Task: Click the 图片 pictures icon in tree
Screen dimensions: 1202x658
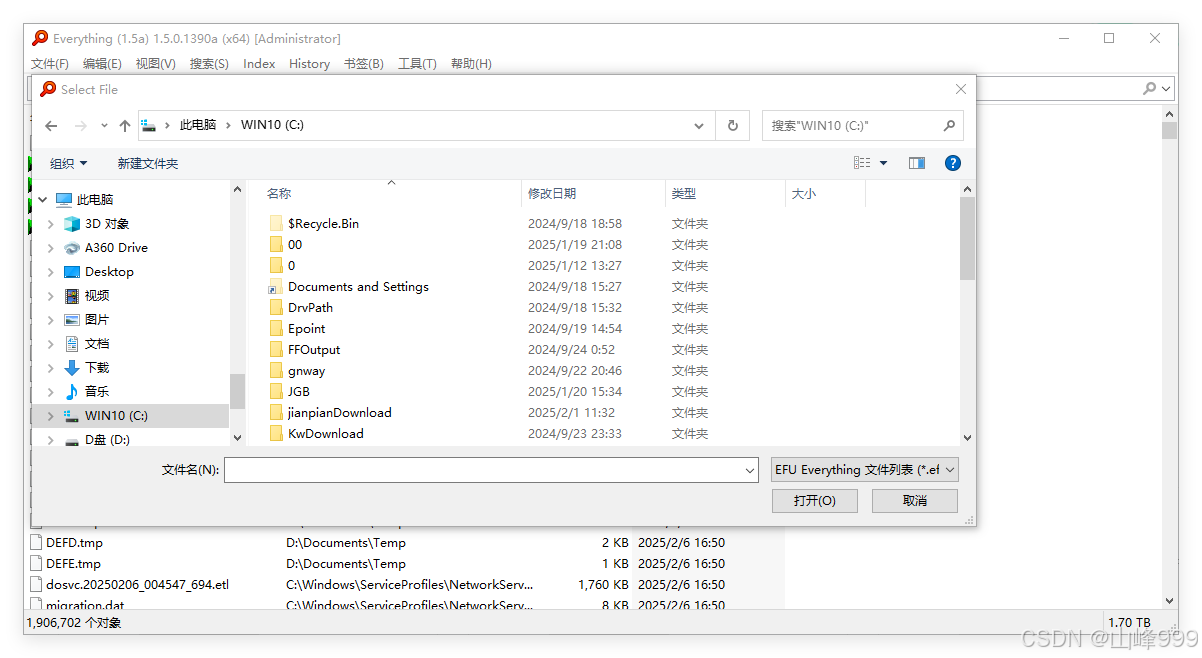Action: [72, 320]
